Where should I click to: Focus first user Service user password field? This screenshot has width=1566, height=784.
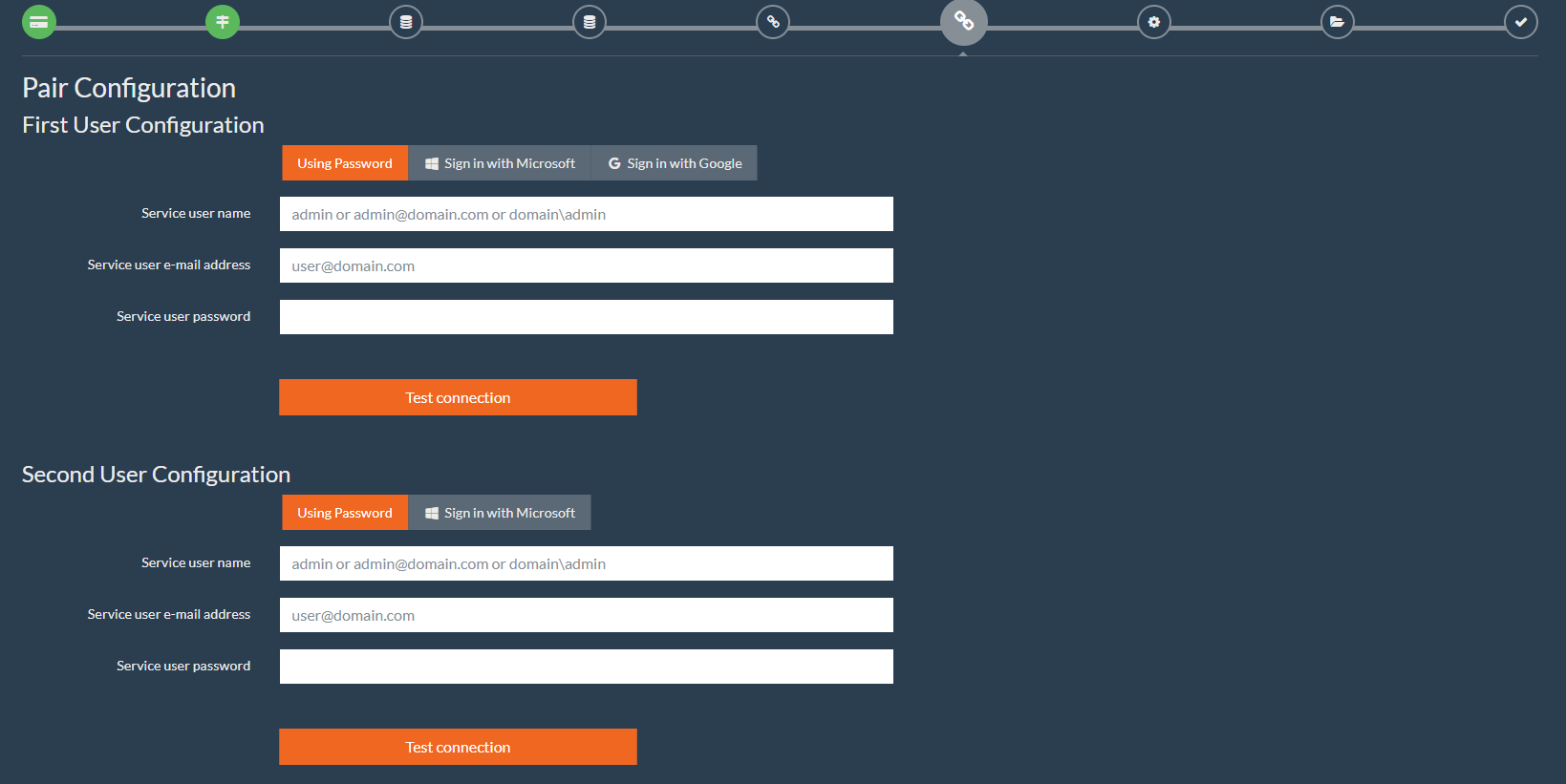click(587, 317)
